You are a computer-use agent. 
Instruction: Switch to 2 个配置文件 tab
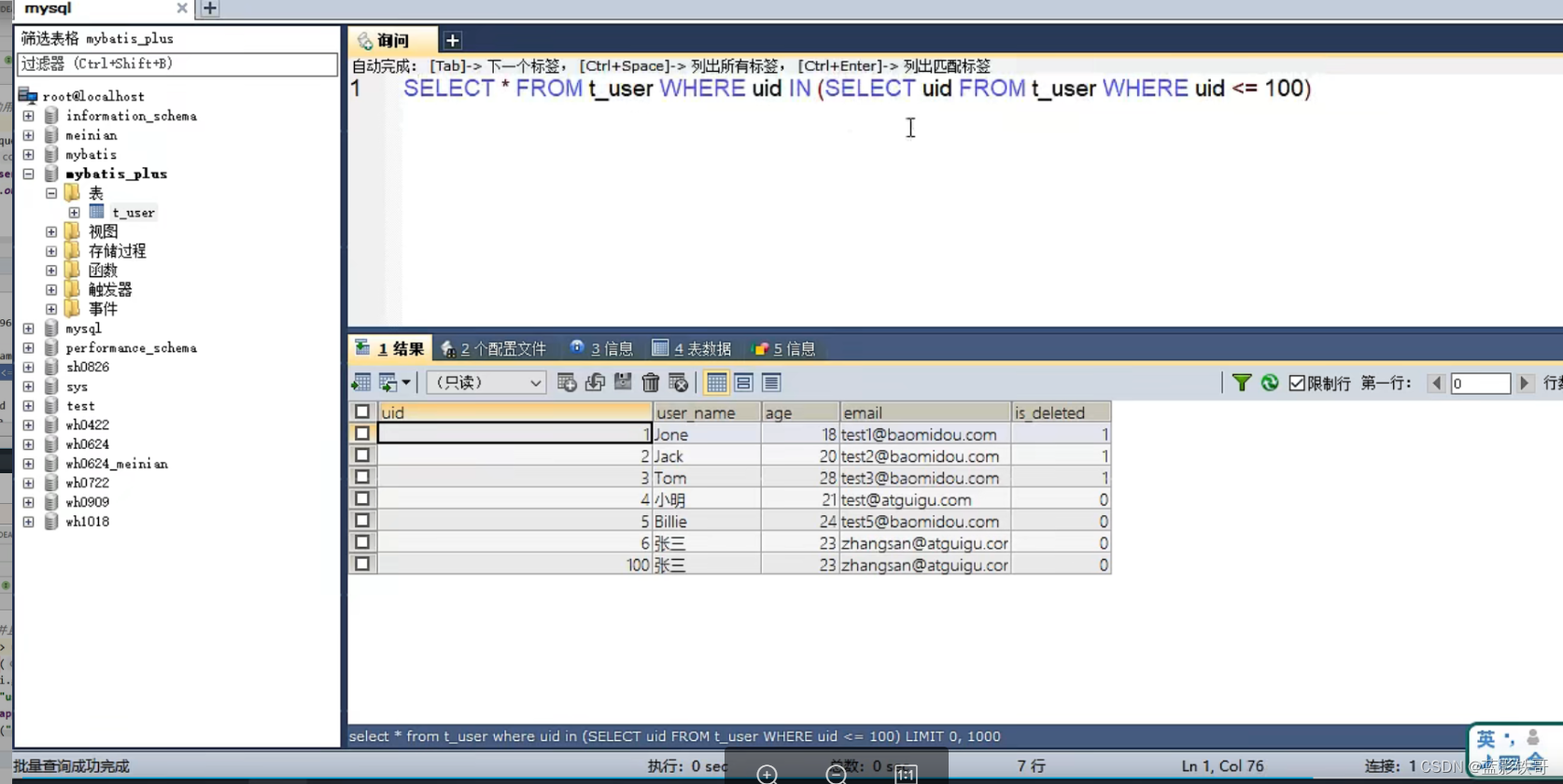[x=494, y=349]
